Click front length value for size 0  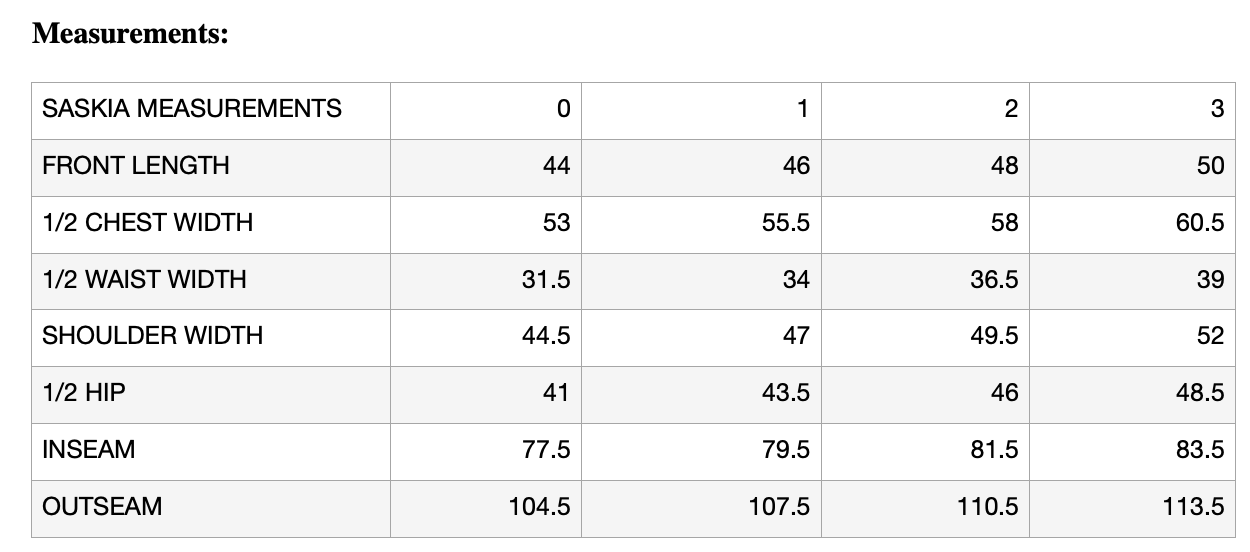556,166
